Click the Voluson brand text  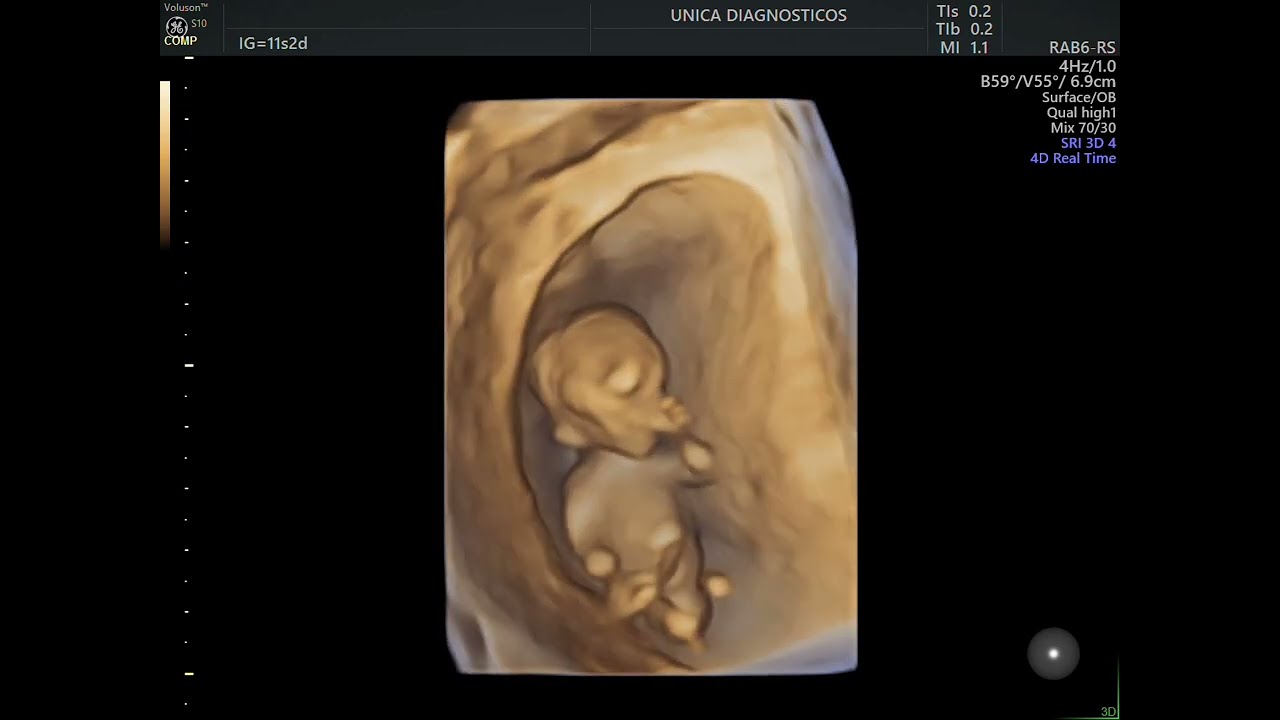(x=186, y=7)
